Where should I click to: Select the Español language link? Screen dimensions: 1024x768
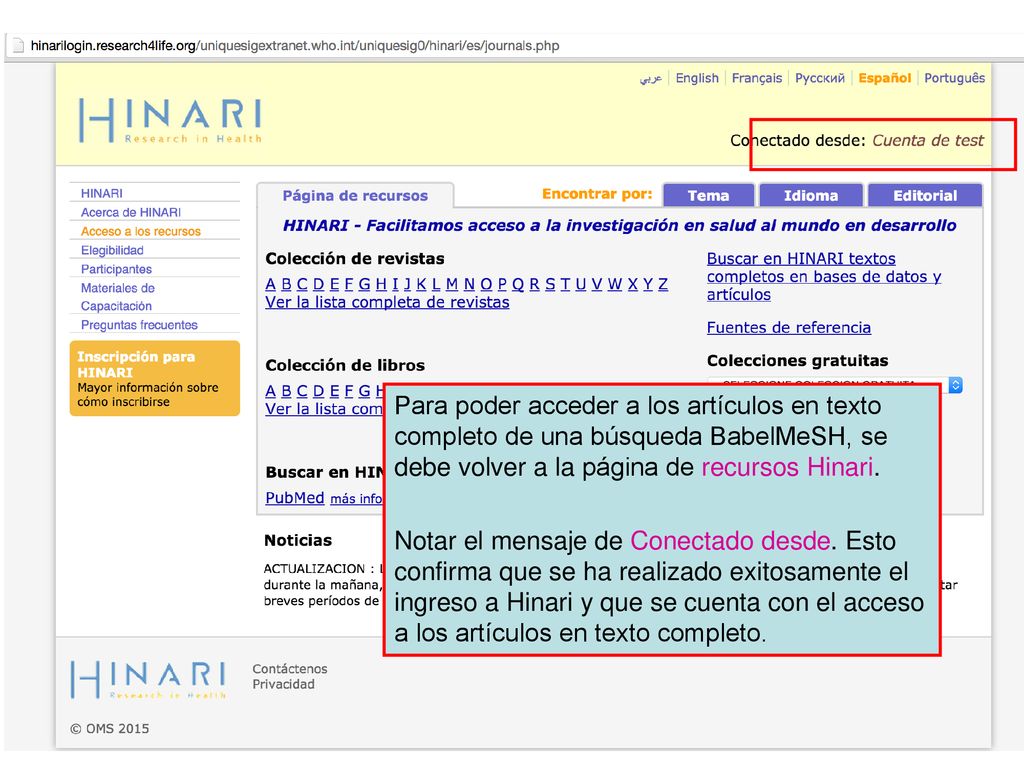click(x=884, y=78)
